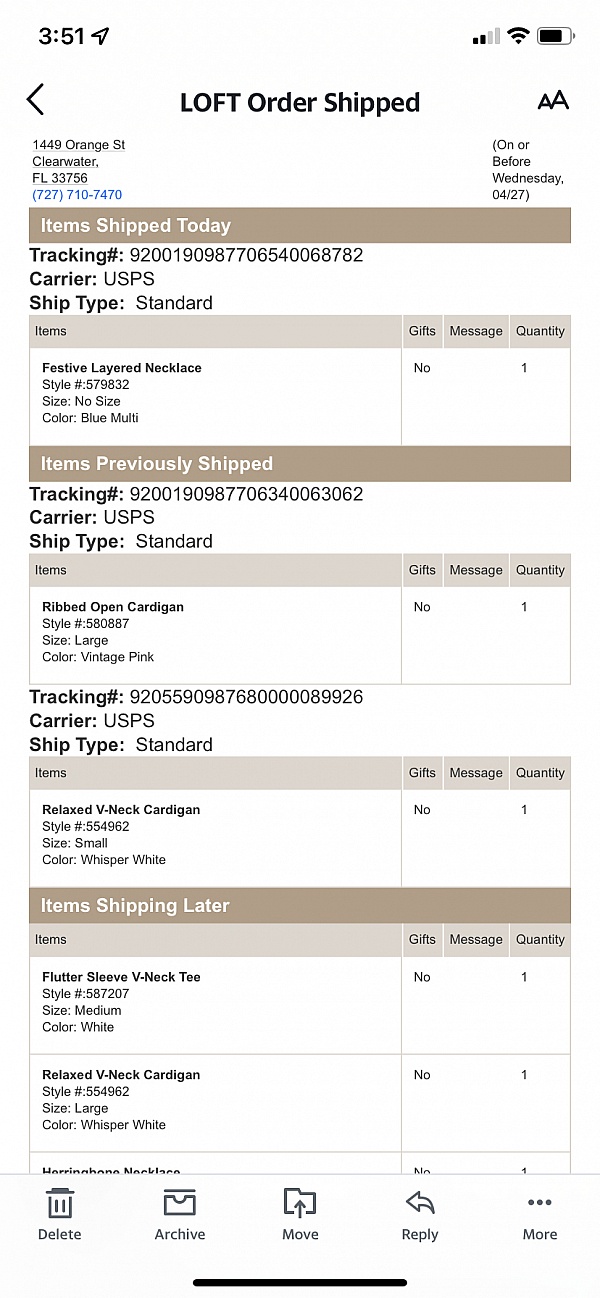Tap the Items Shipping Later header
This screenshot has width=600, height=1298.
coord(135,906)
